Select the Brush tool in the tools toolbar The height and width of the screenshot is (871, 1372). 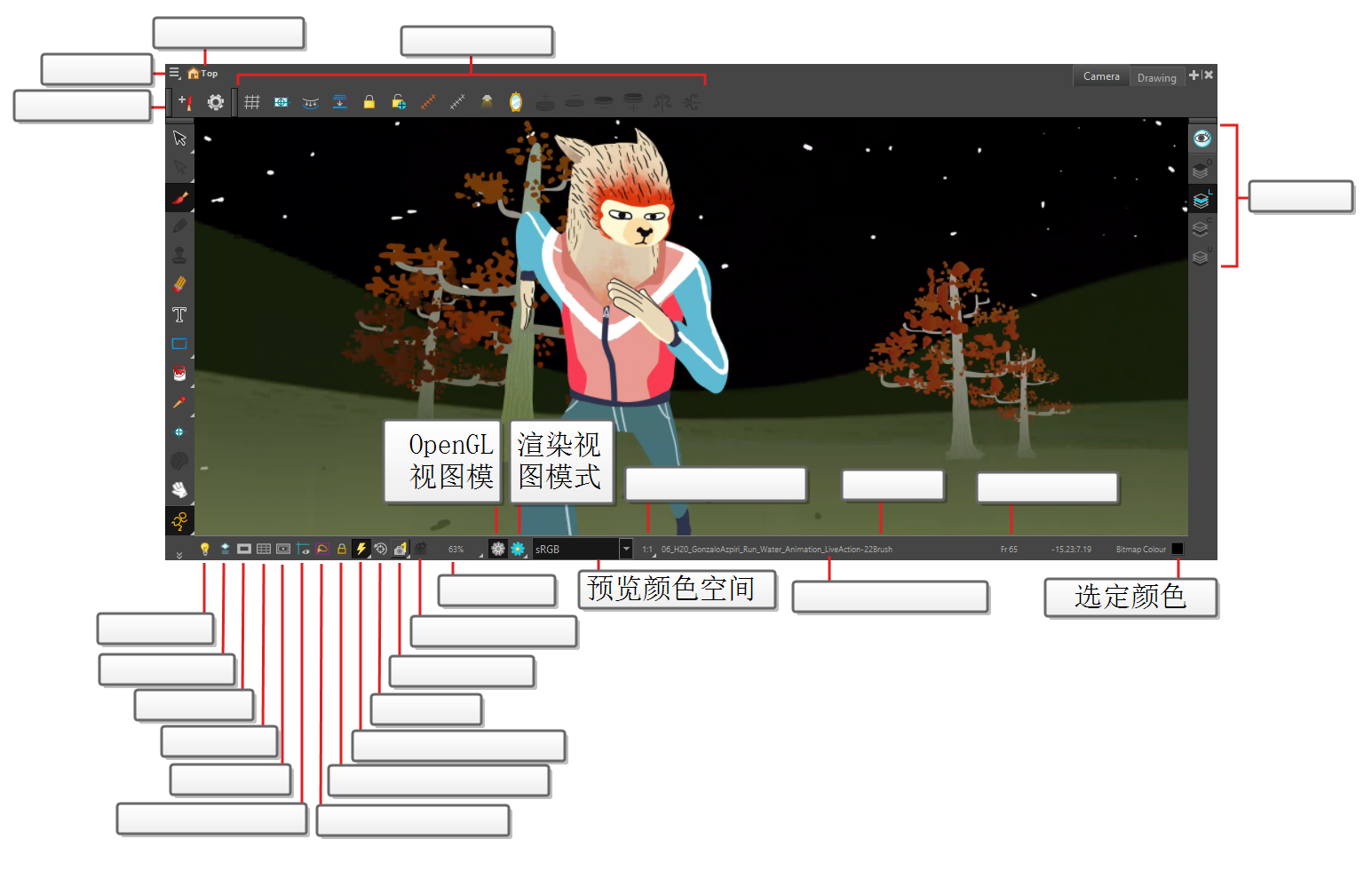179,198
